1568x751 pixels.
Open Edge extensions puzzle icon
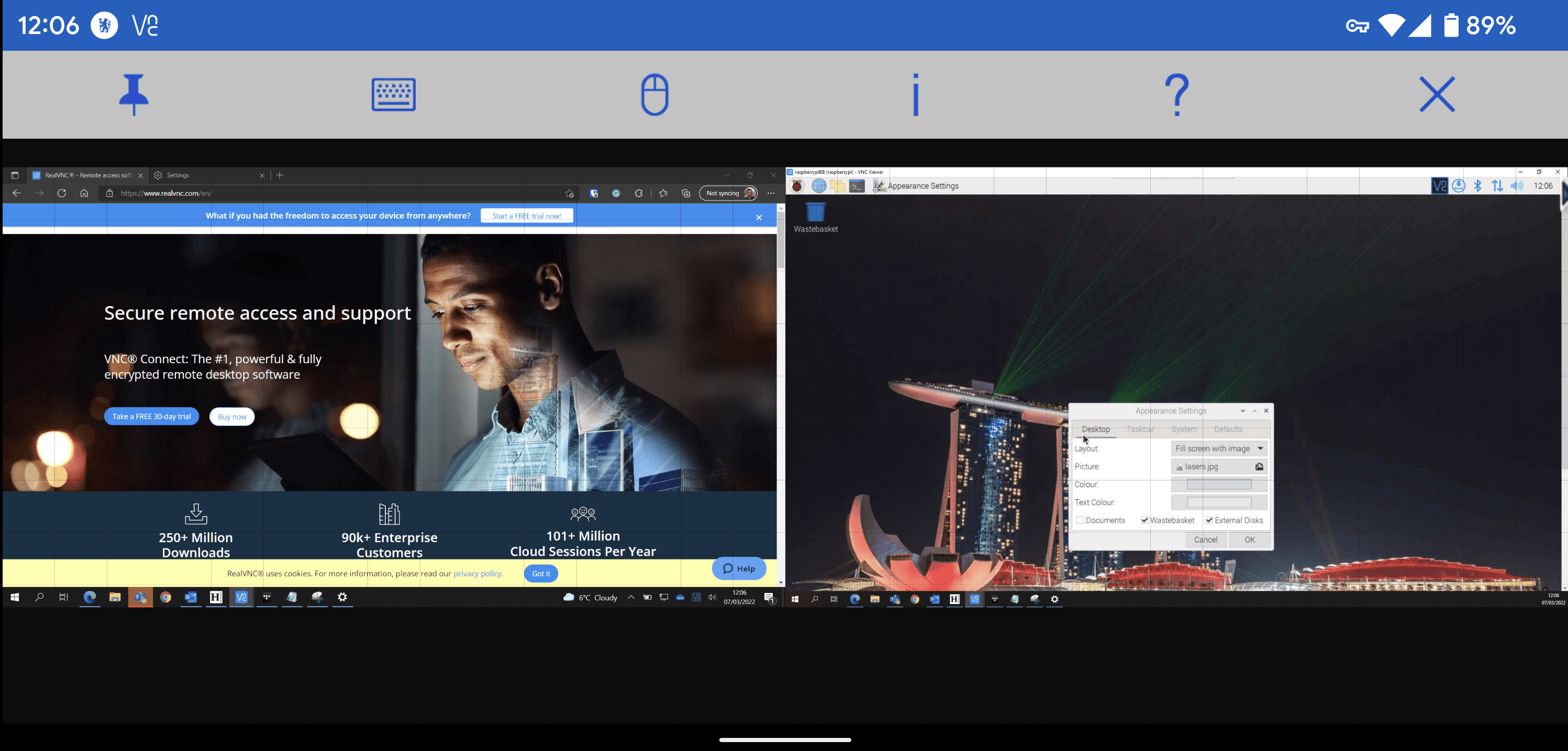[x=639, y=193]
